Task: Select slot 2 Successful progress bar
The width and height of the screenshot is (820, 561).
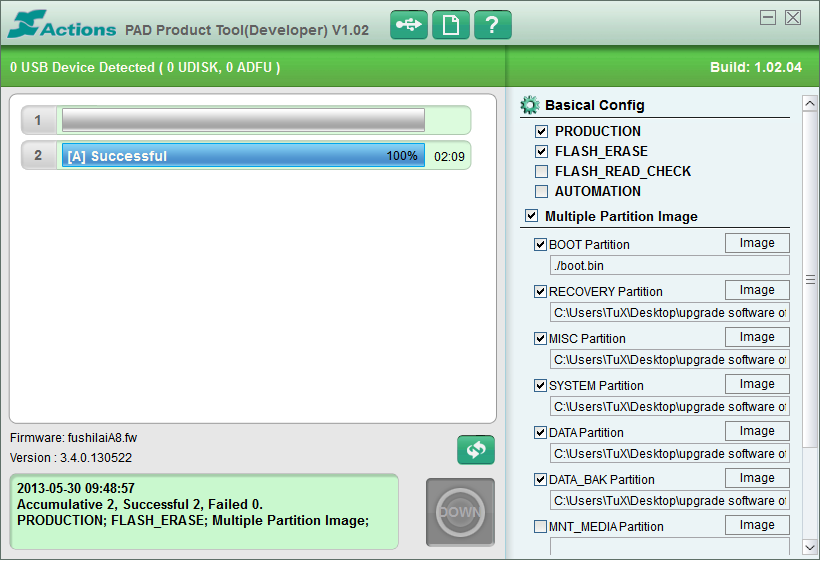Action: tap(243, 155)
